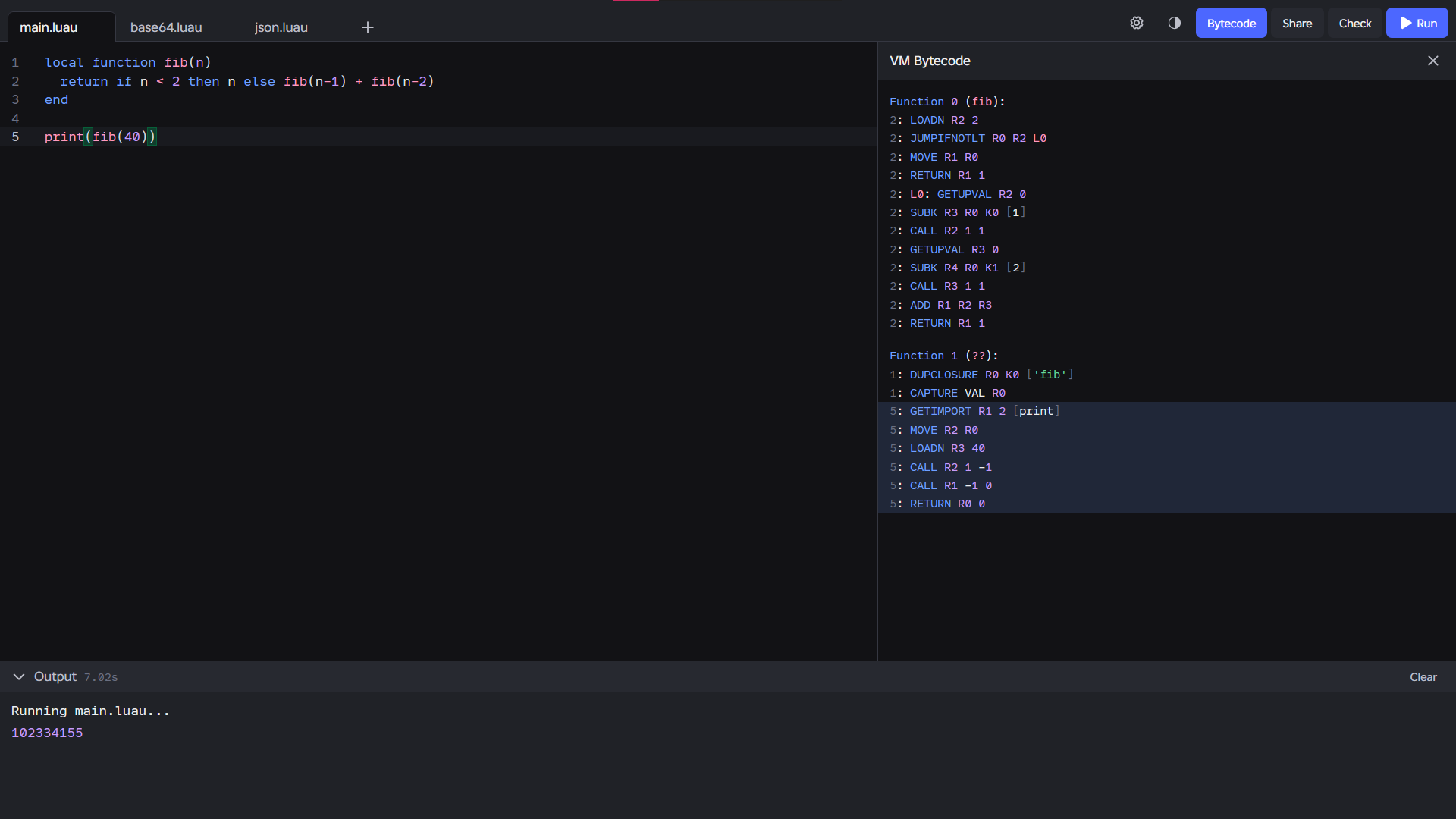Screen dimensions: 1456x819
Task: Place the cursor on the print(fib(40)) line
Action: [303, 136]
